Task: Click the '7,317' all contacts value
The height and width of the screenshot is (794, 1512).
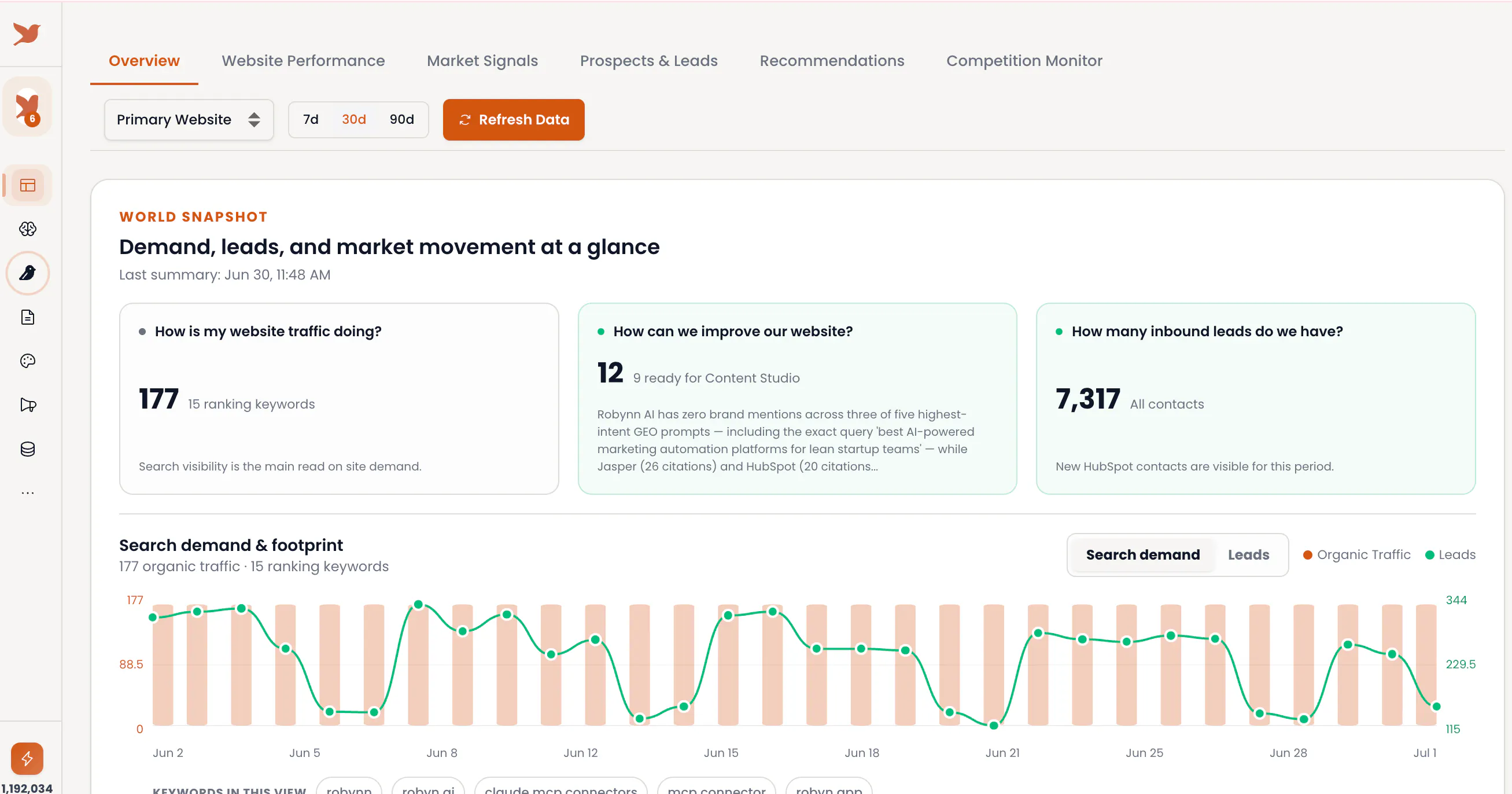Action: 1087,399
